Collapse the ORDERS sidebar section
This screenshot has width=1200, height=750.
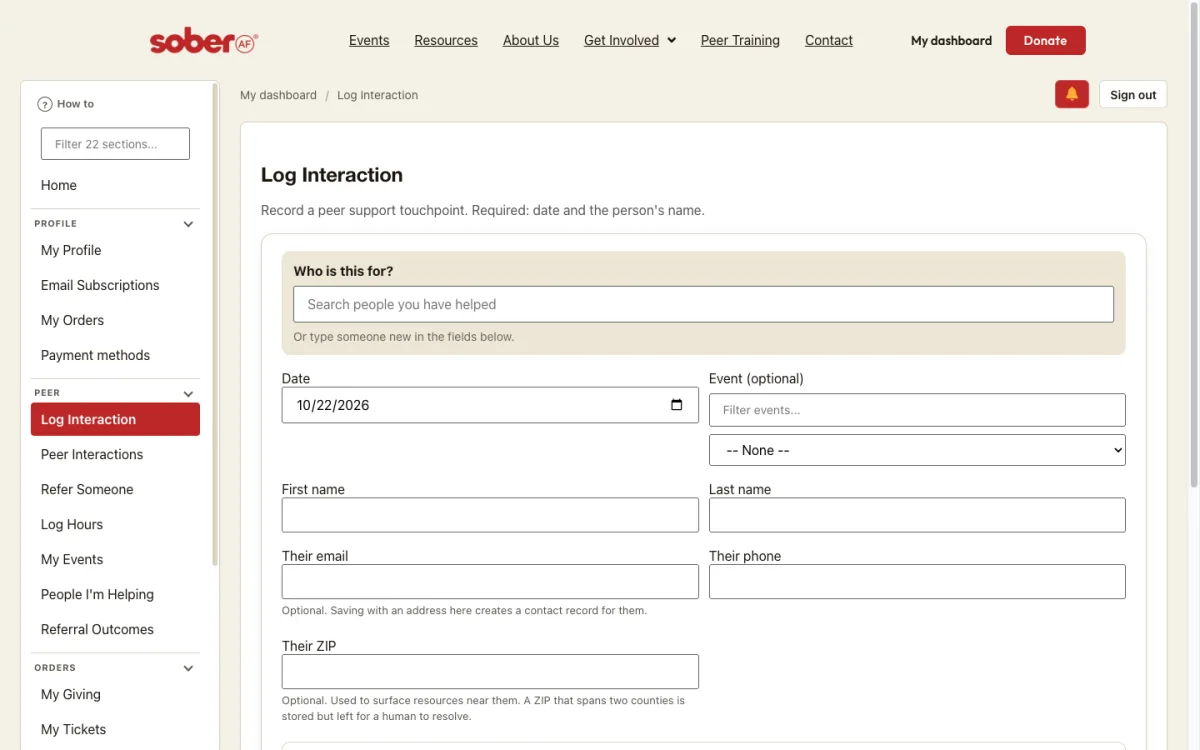tap(188, 668)
